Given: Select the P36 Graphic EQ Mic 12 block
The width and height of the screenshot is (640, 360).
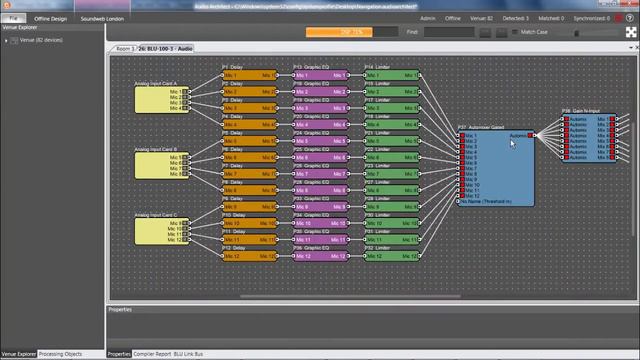Looking at the screenshot, I should click(x=321, y=256).
